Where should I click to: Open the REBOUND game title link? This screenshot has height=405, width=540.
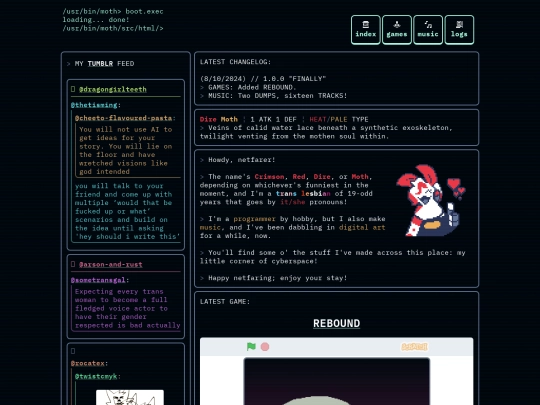click(336, 323)
